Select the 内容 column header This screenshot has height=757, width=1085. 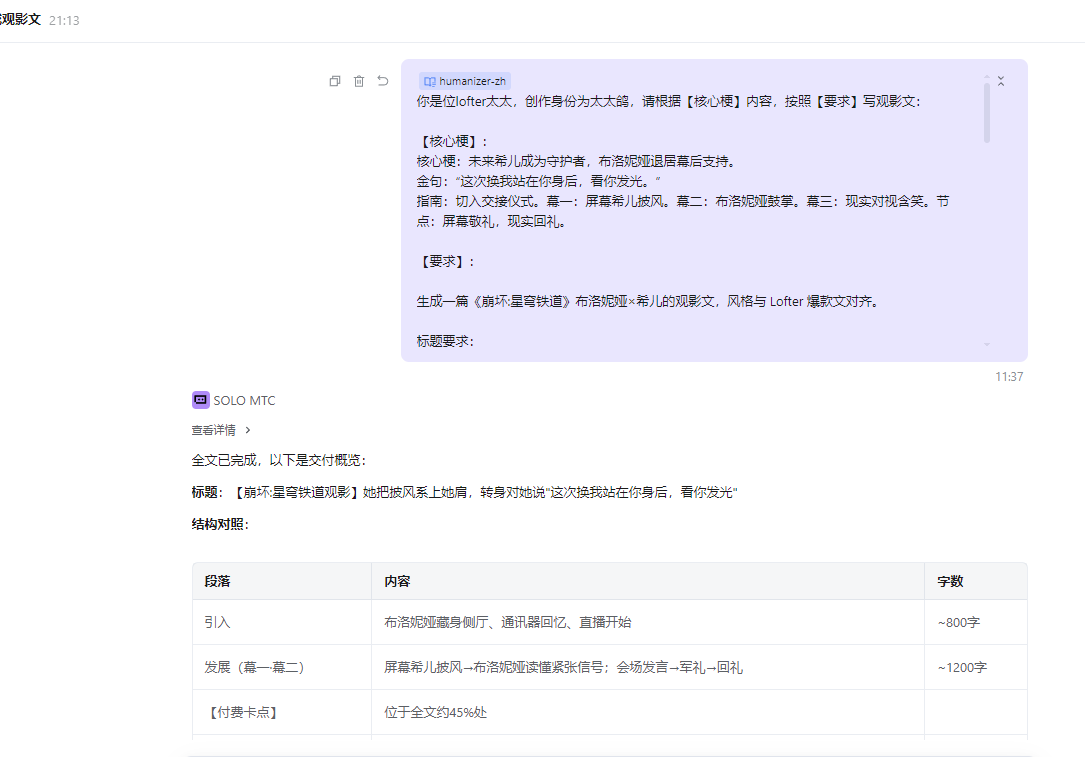(x=397, y=581)
